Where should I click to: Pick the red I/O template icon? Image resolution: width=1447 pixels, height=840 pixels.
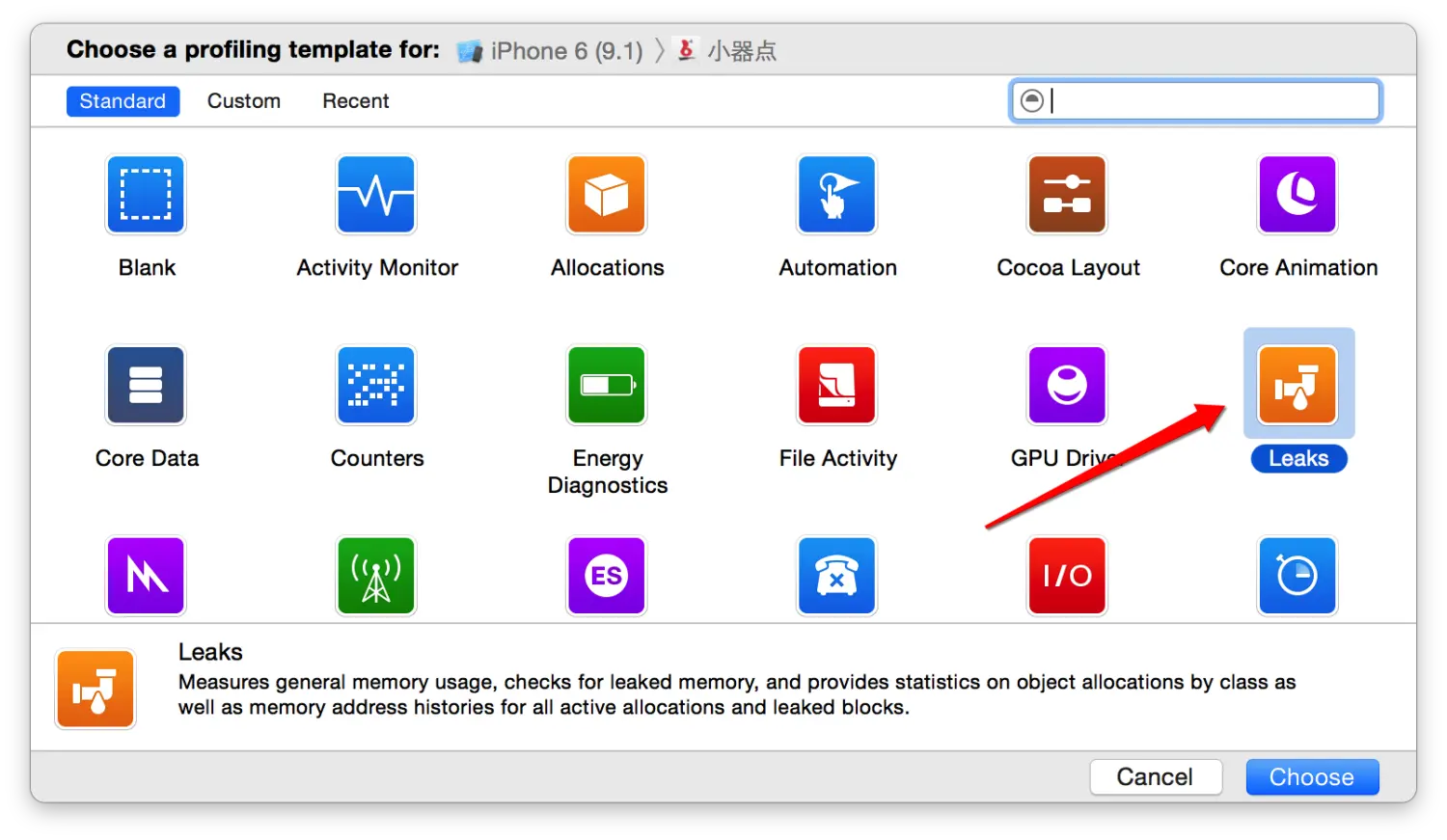[x=1067, y=576]
